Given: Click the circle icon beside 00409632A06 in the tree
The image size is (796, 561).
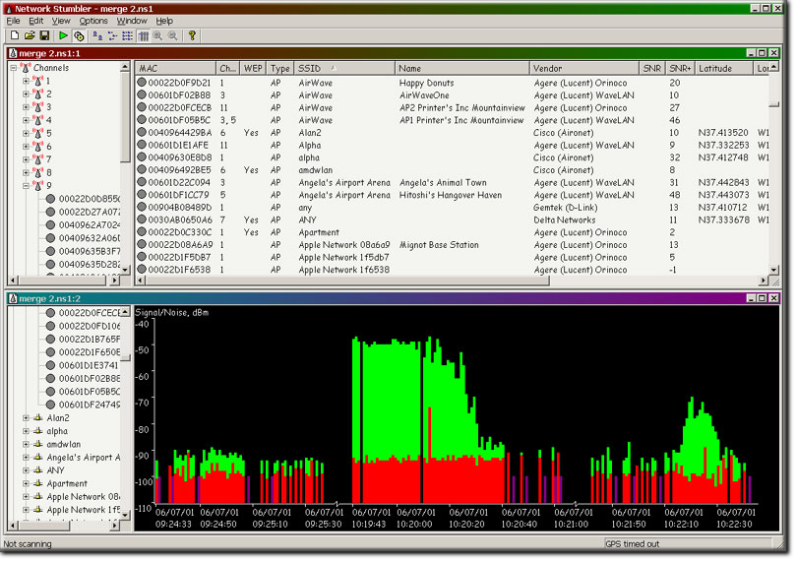Looking at the screenshot, I should pos(50,238).
